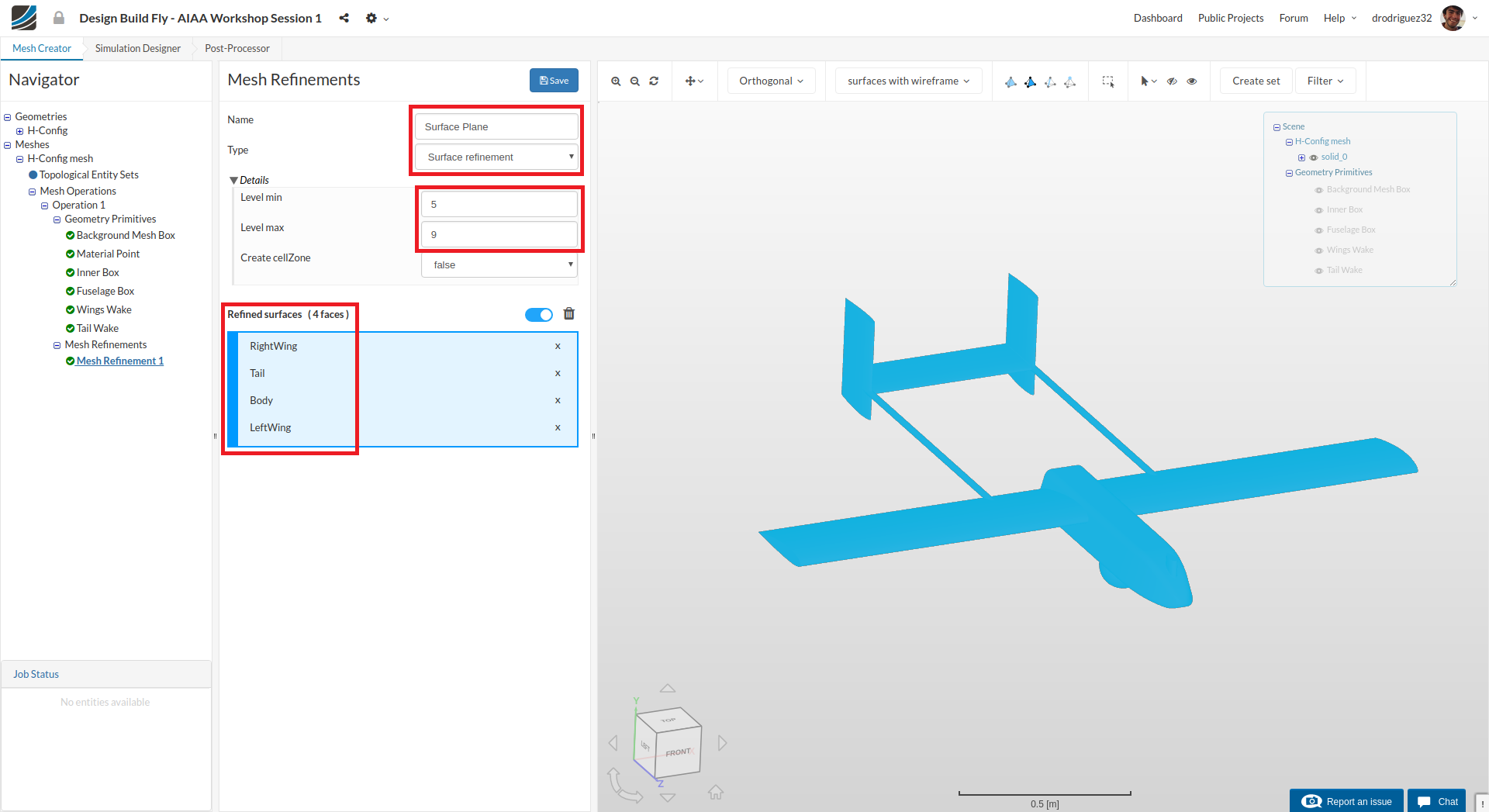Choose the second, dark-outlined pyramid pick-mode icon
The width and height of the screenshot is (1489, 812).
click(x=1030, y=81)
